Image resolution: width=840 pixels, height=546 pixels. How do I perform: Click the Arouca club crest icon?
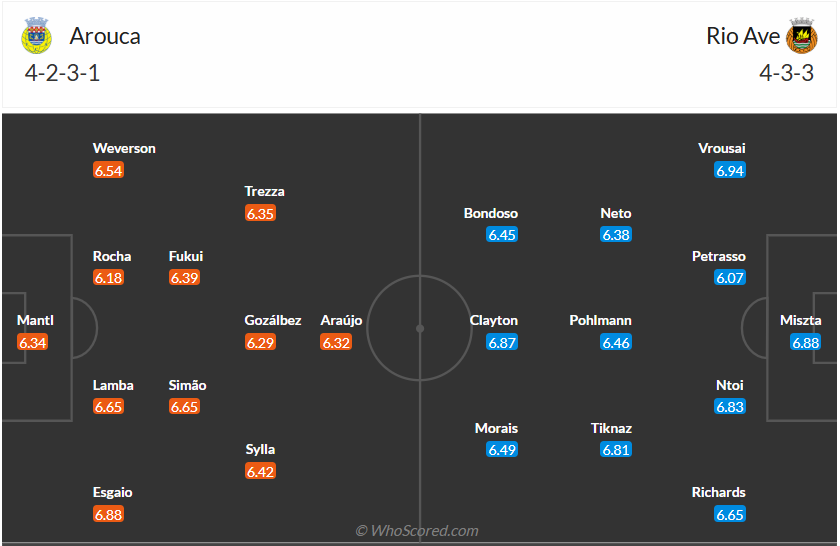[x=37, y=36]
